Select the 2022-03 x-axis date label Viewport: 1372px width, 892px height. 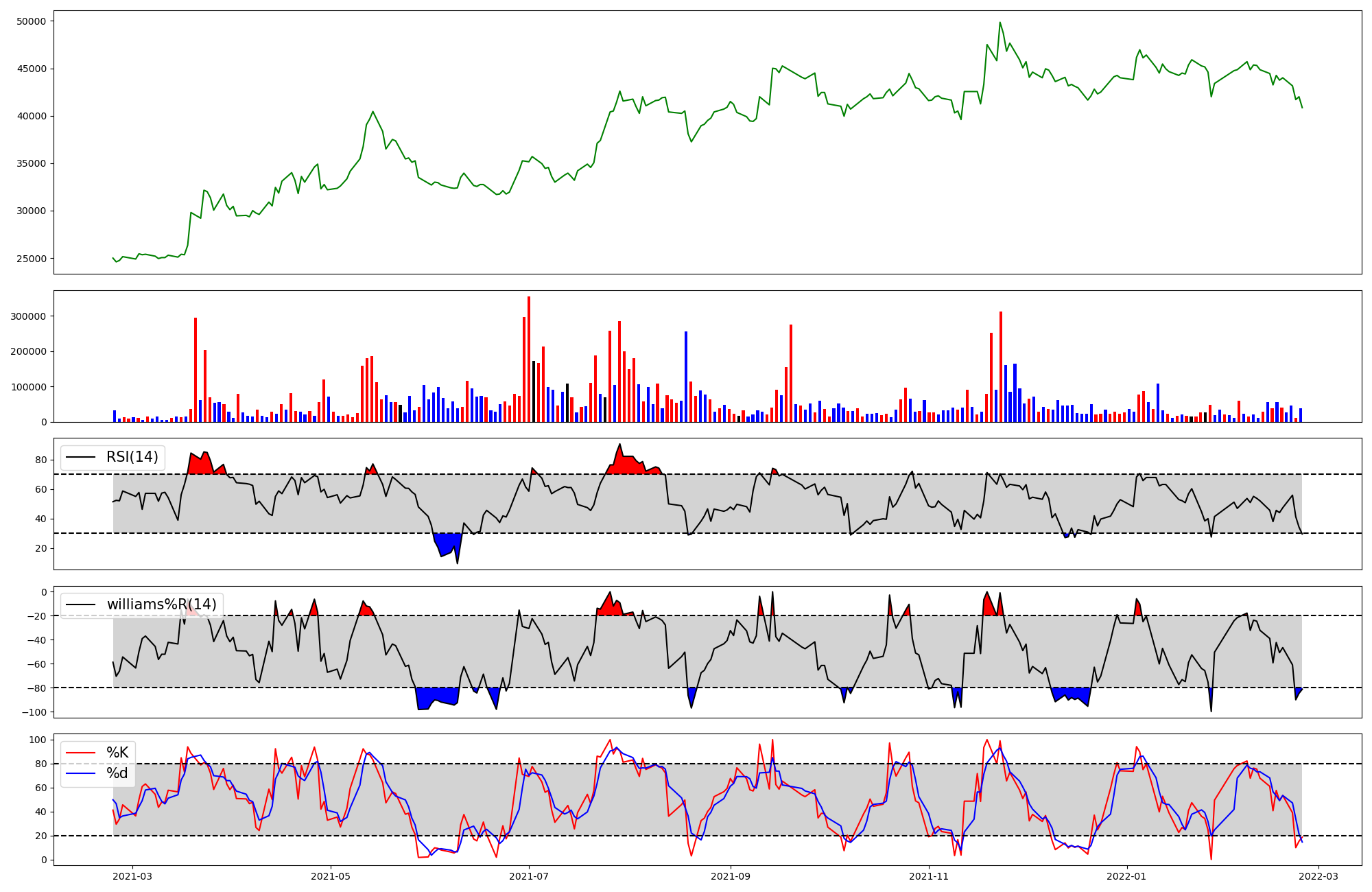click(x=1318, y=876)
